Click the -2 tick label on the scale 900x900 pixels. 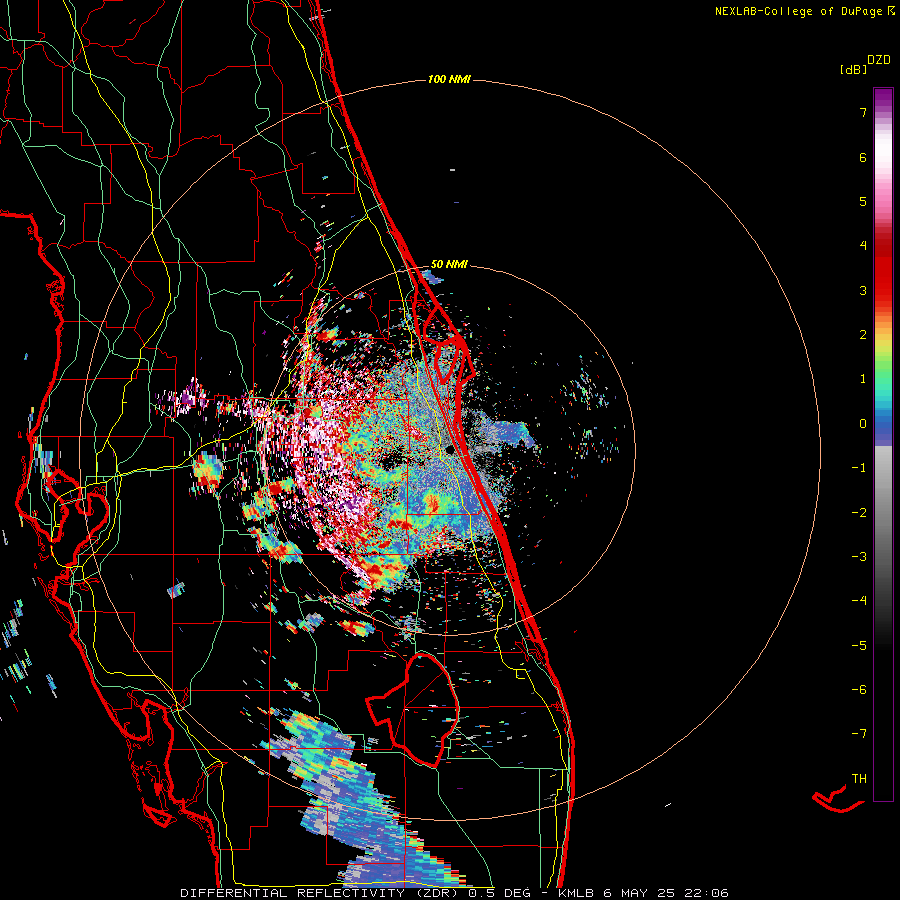pos(859,513)
